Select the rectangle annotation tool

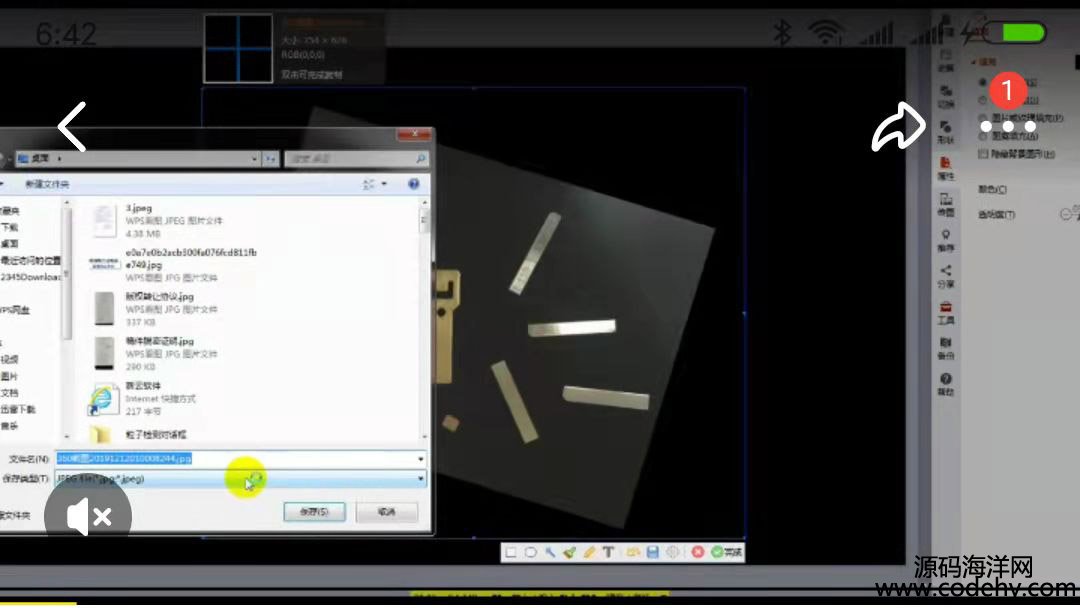pos(511,552)
